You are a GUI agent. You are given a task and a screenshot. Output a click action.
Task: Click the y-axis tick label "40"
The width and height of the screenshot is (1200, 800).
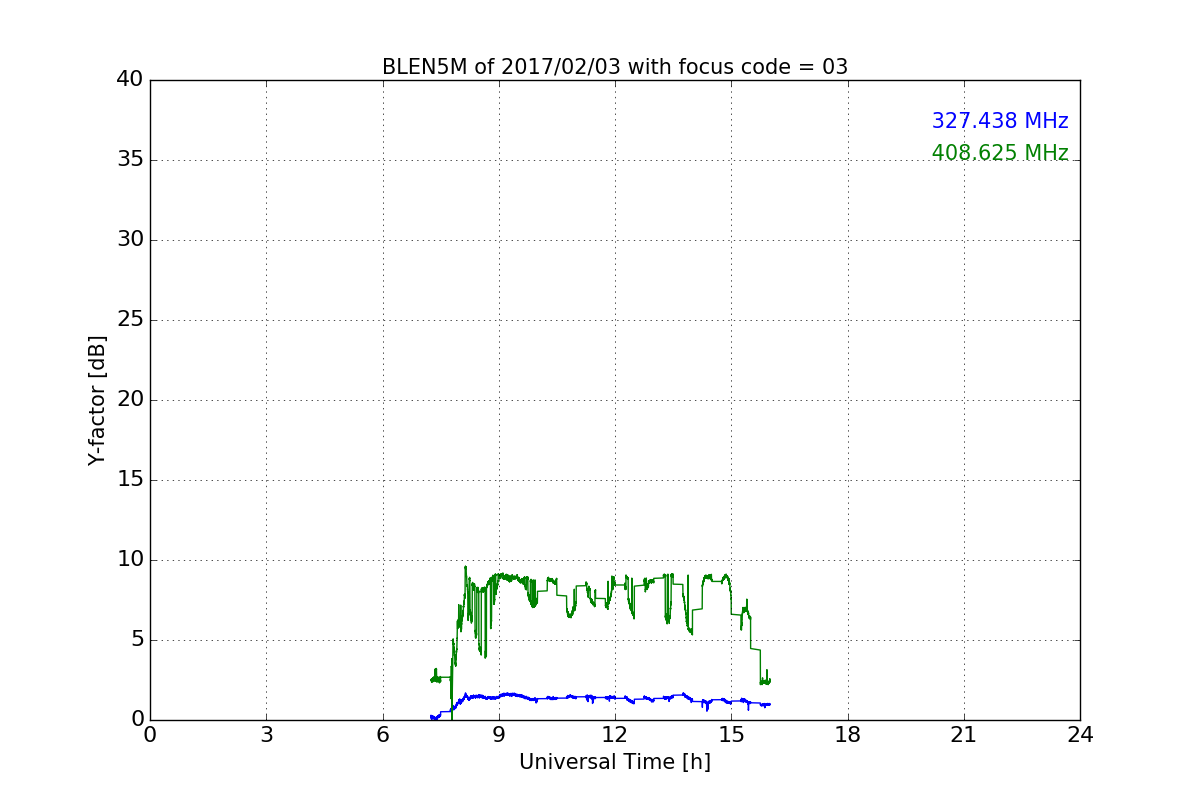[130, 80]
